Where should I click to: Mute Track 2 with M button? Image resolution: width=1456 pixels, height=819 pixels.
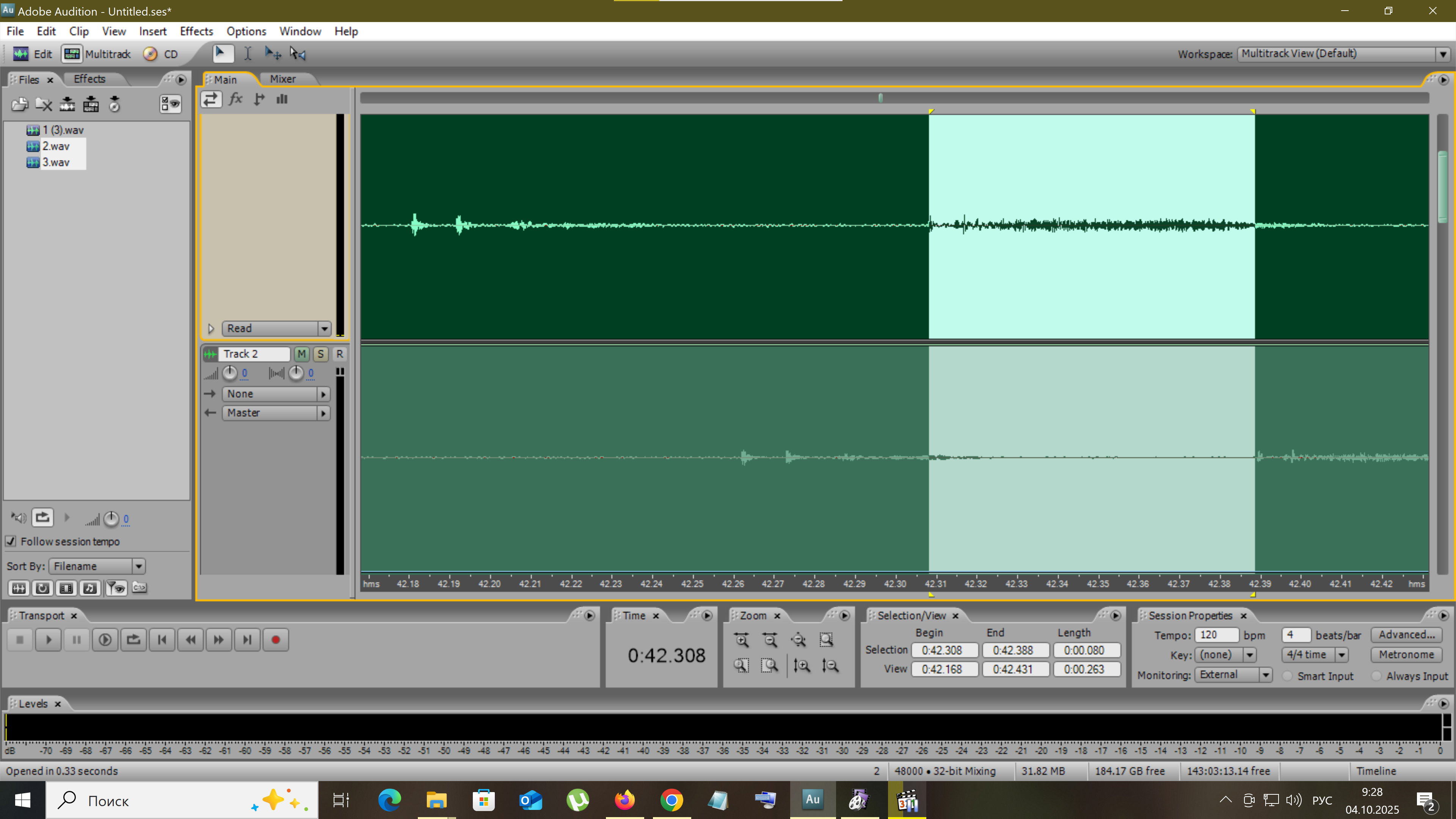tap(302, 354)
